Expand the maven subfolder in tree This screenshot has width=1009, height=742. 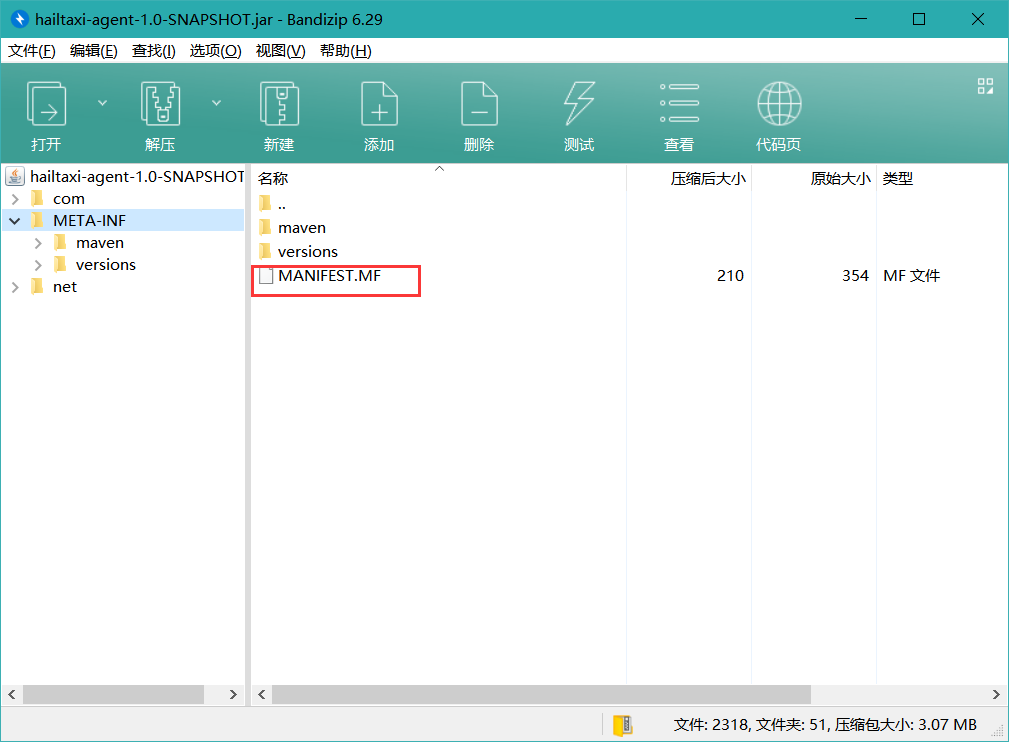click(38, 243)
